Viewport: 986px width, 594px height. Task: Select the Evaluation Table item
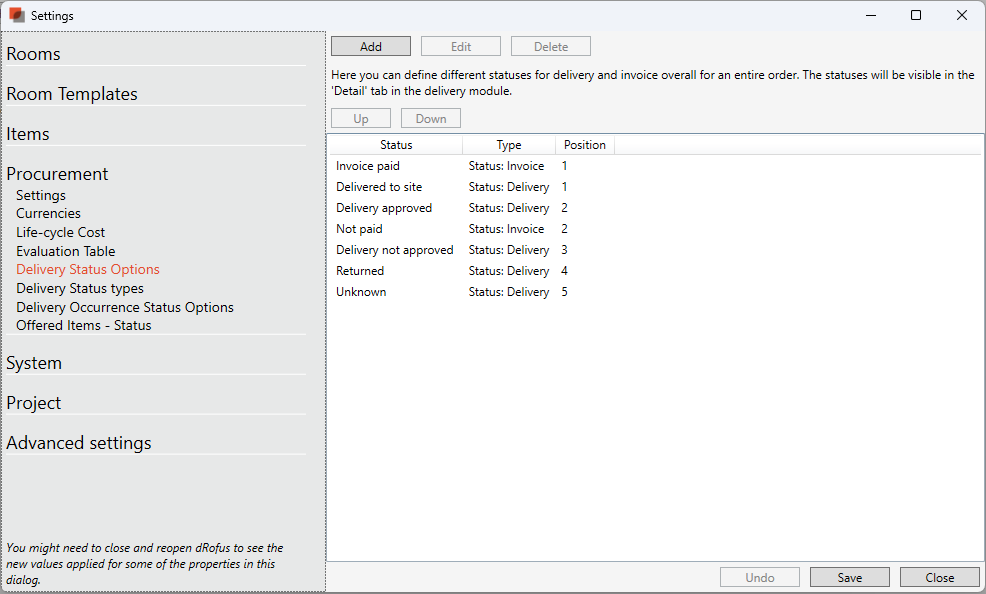point(65,251)
